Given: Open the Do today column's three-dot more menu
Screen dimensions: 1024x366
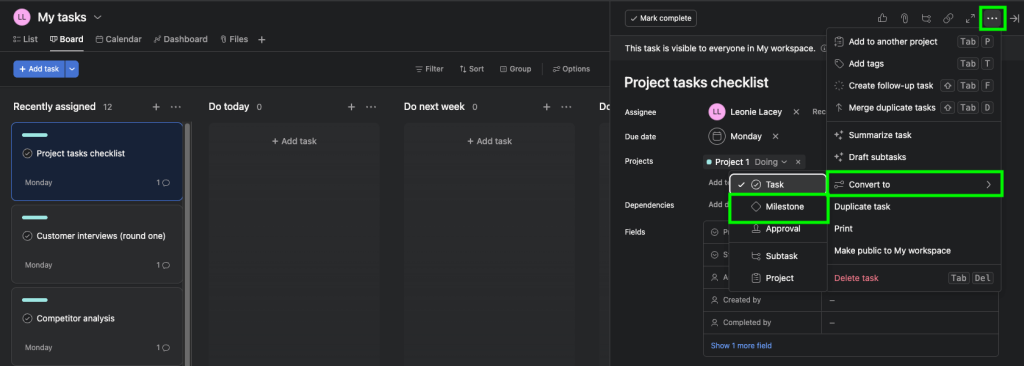Looking at the screenshot, I should pos(371,107).
